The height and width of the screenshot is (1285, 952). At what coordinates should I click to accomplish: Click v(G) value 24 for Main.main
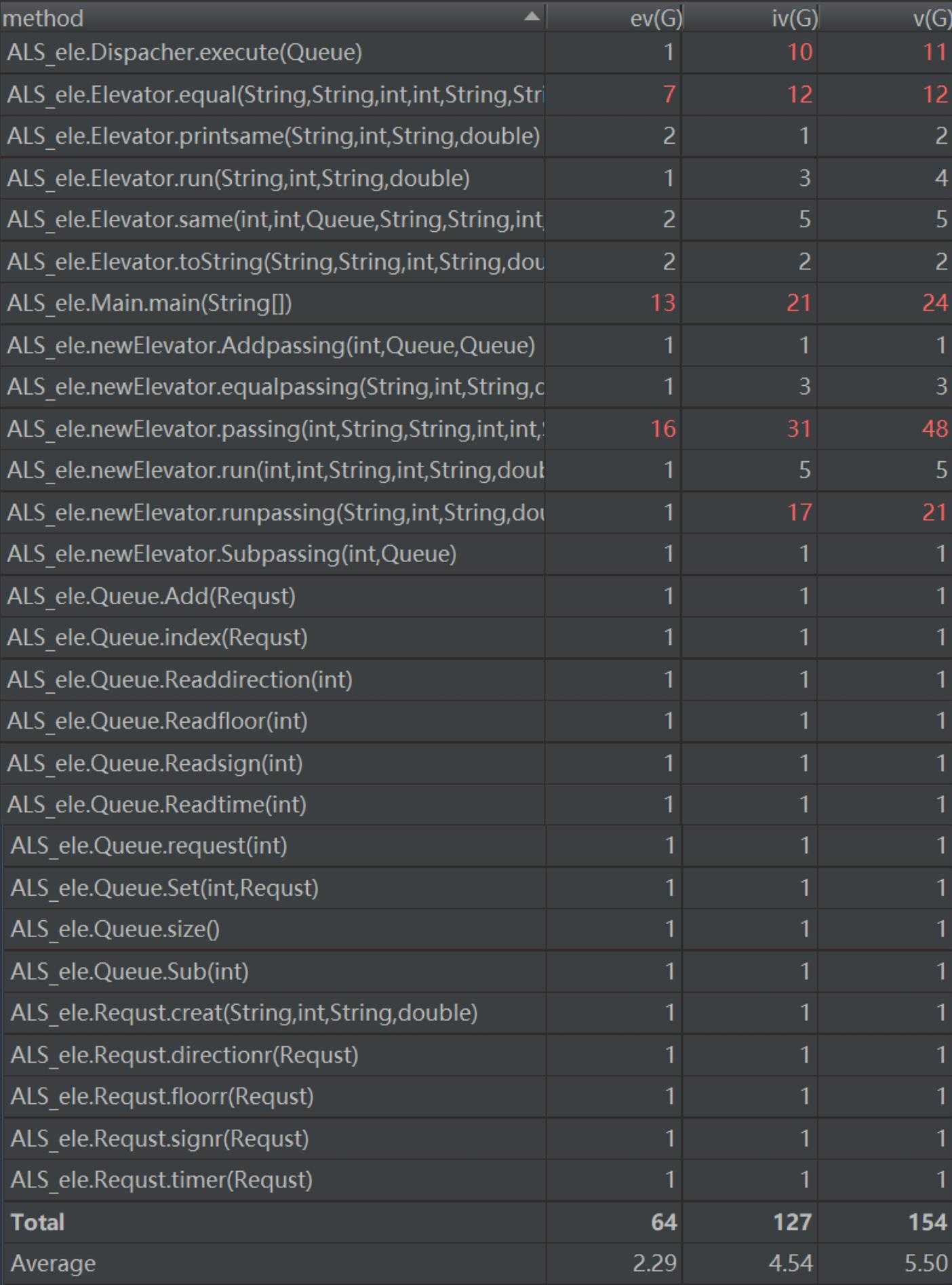(x=935, y=303)
